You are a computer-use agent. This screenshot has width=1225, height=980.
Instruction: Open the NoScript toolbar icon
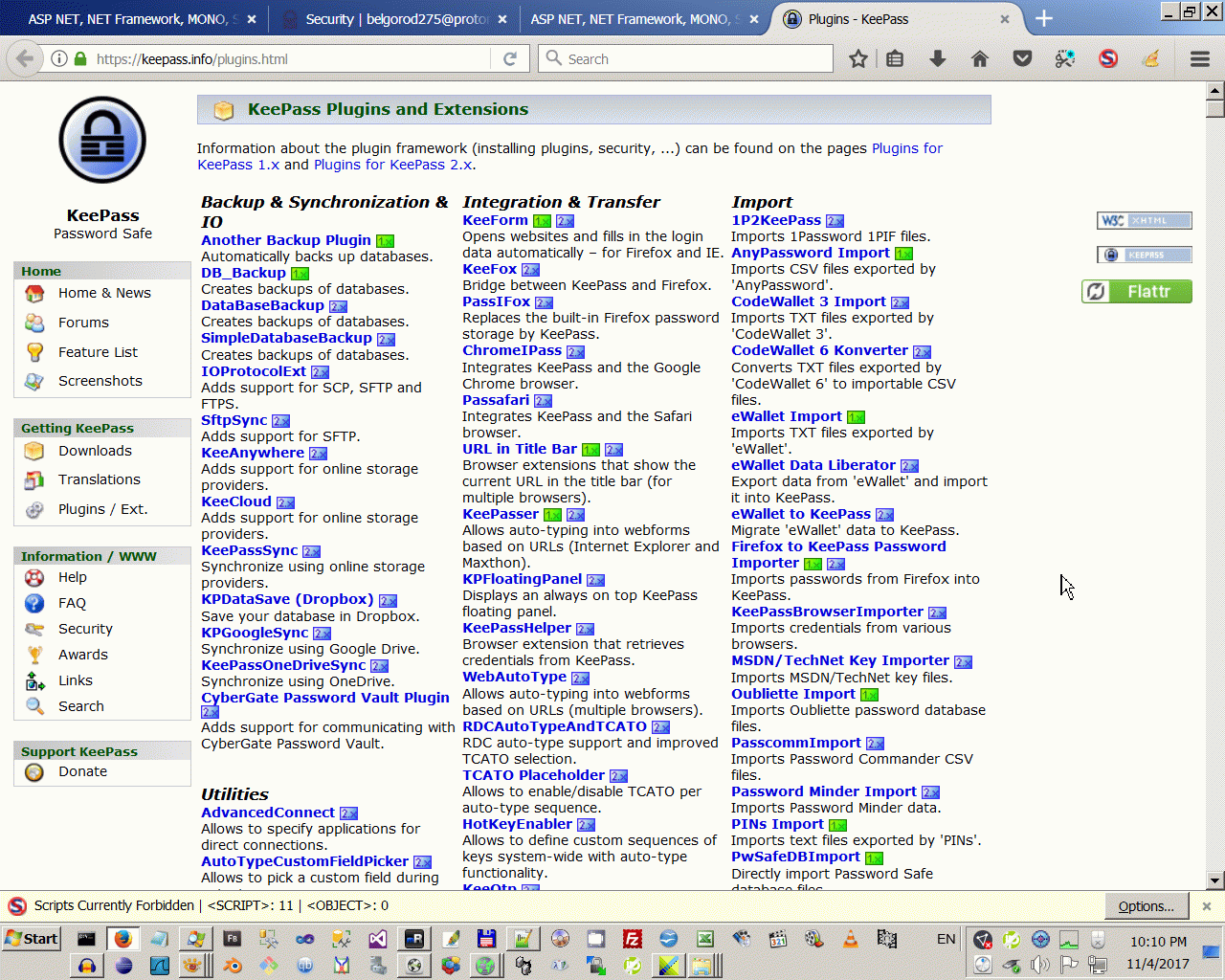(x=1108, y=59)
